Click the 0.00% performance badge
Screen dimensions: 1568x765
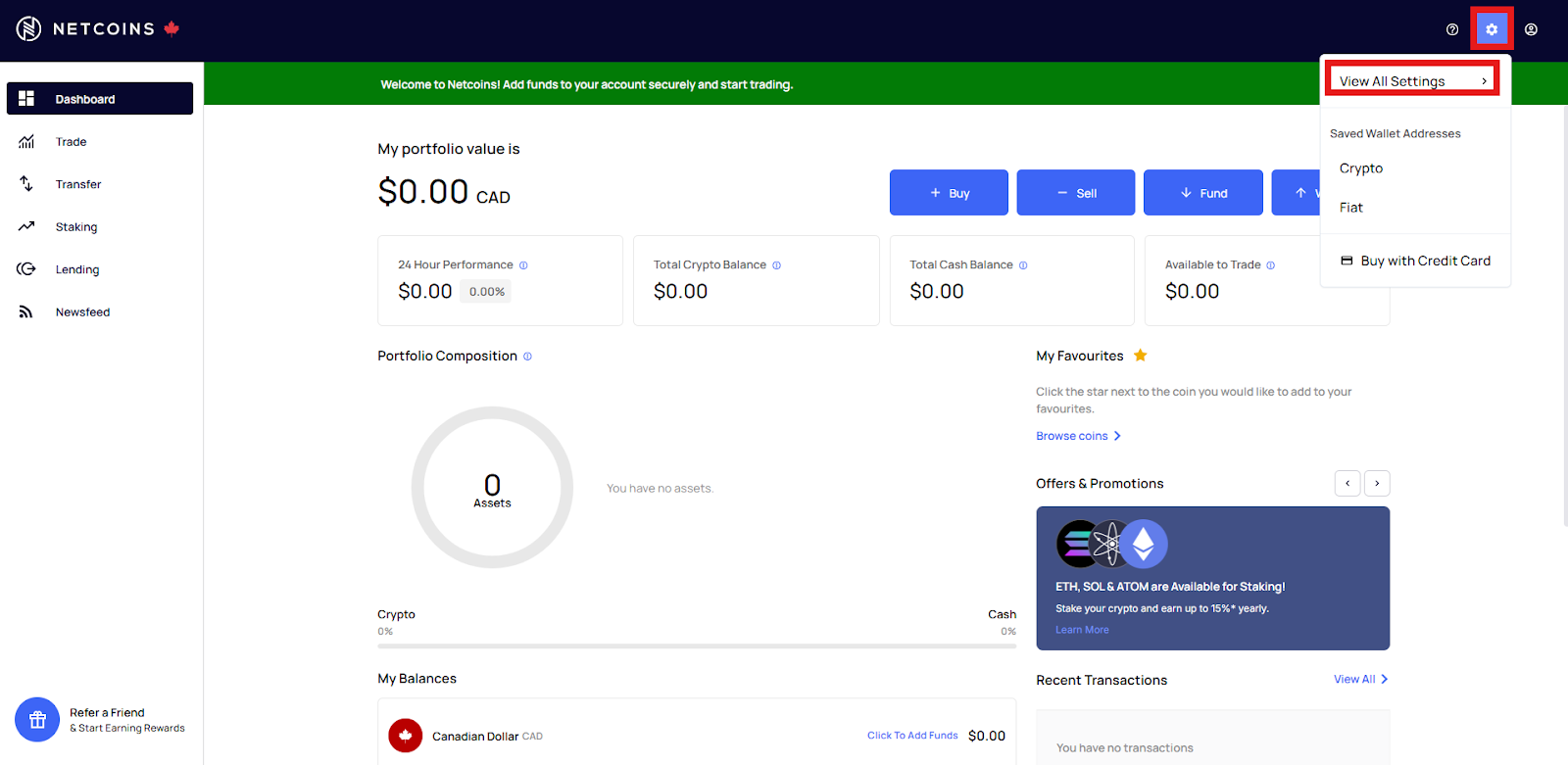click(x=486, y=292)
